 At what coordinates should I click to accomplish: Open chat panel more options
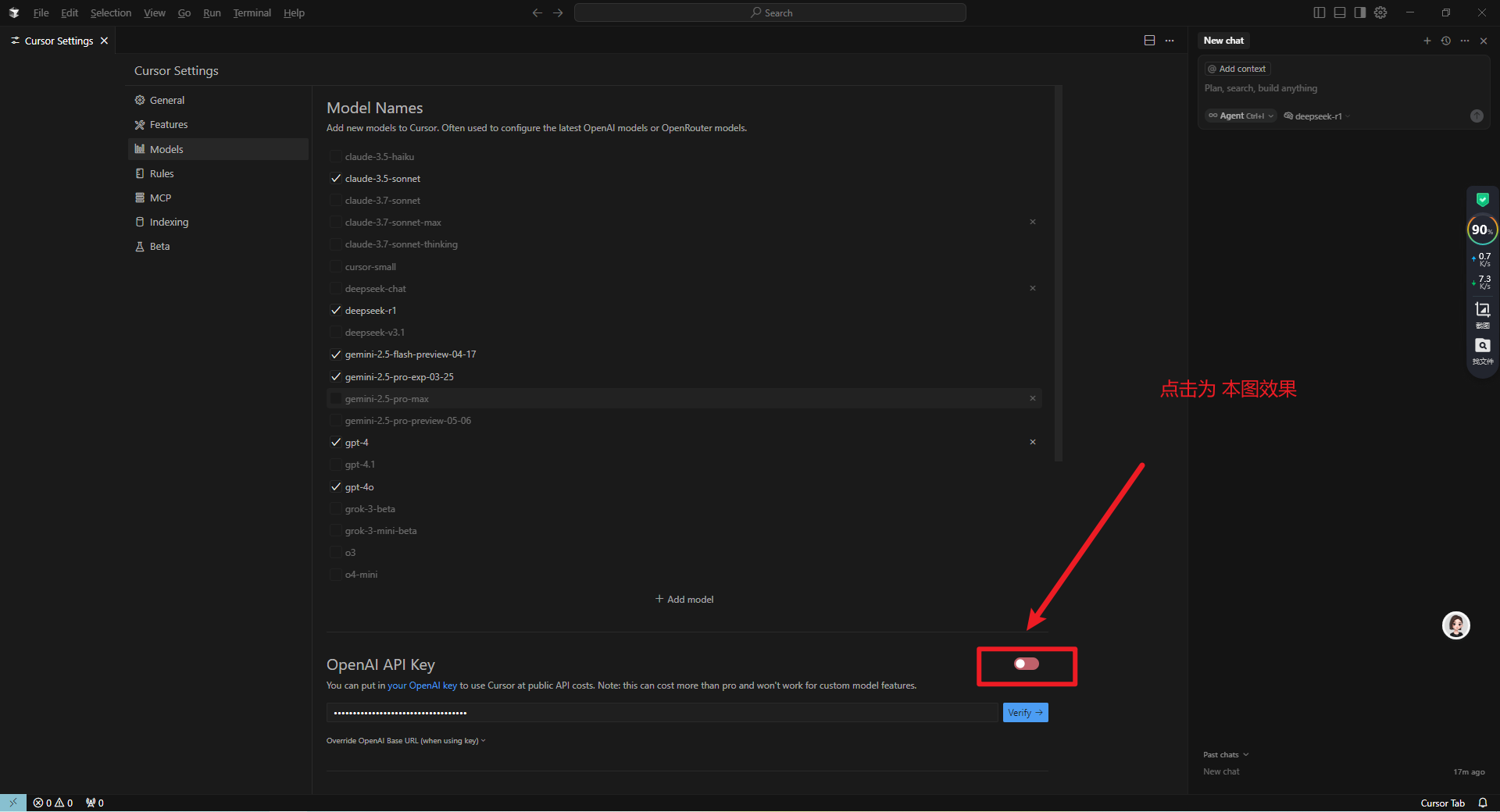tap(1465, 41)
